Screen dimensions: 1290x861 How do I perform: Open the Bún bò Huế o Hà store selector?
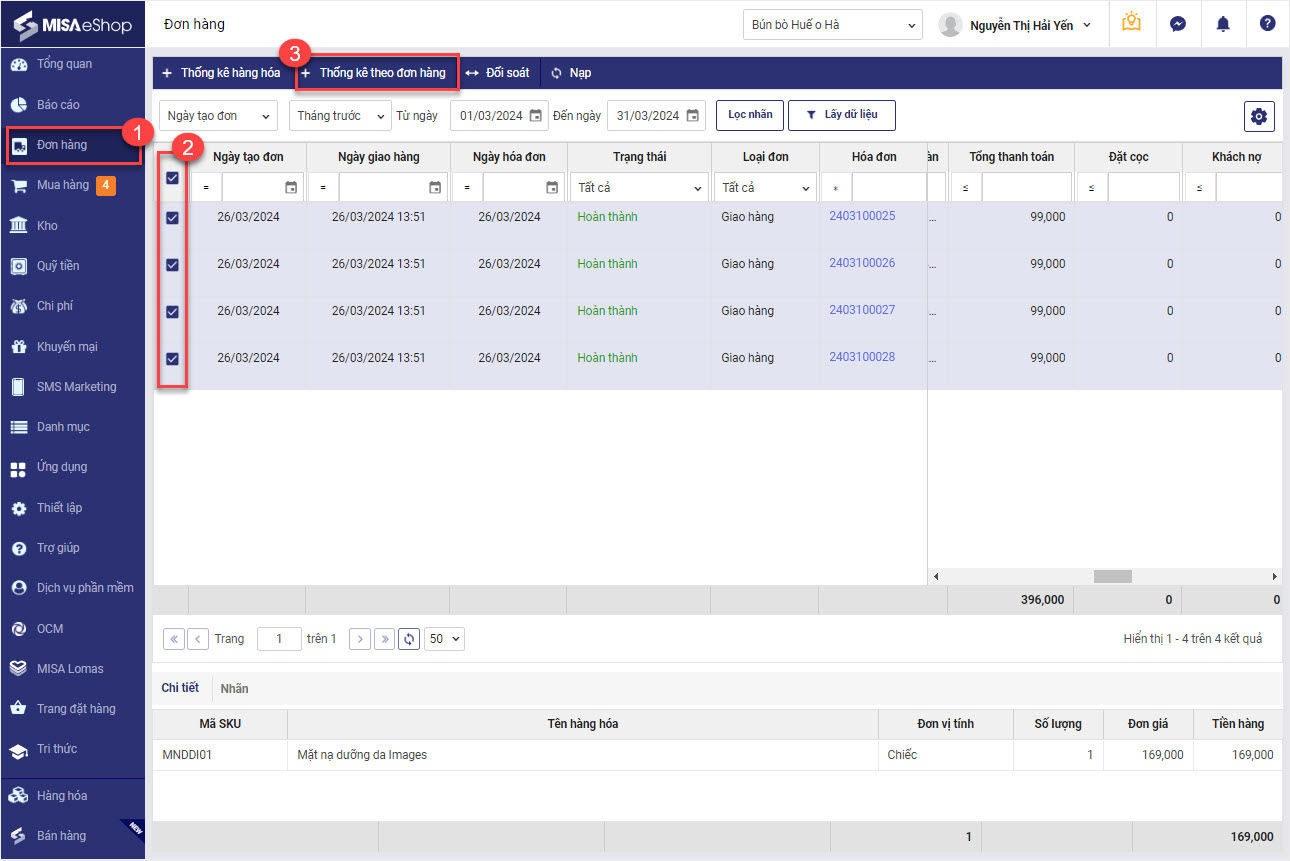(832, 25)
